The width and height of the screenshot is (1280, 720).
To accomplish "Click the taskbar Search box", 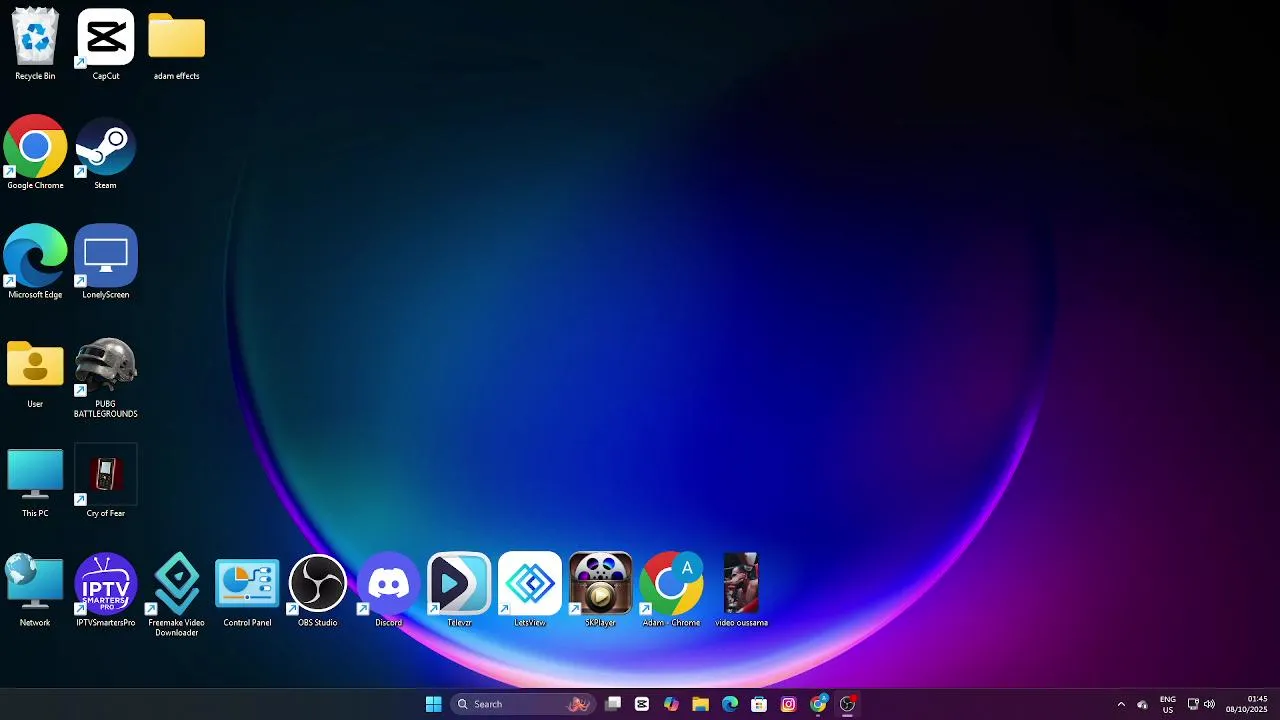I will (x=522, y=704).
